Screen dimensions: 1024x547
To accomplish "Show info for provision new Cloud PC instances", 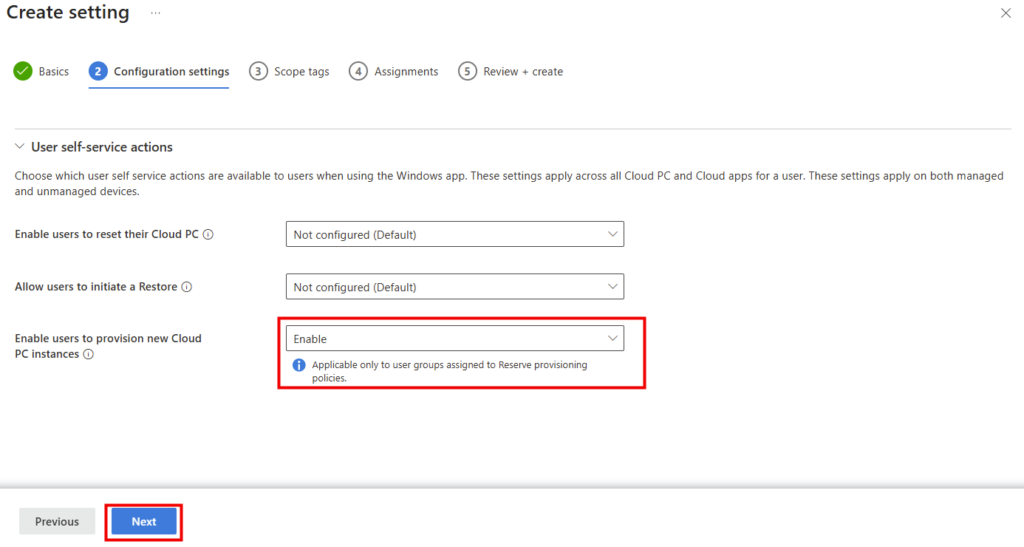I will pos(88,354).
